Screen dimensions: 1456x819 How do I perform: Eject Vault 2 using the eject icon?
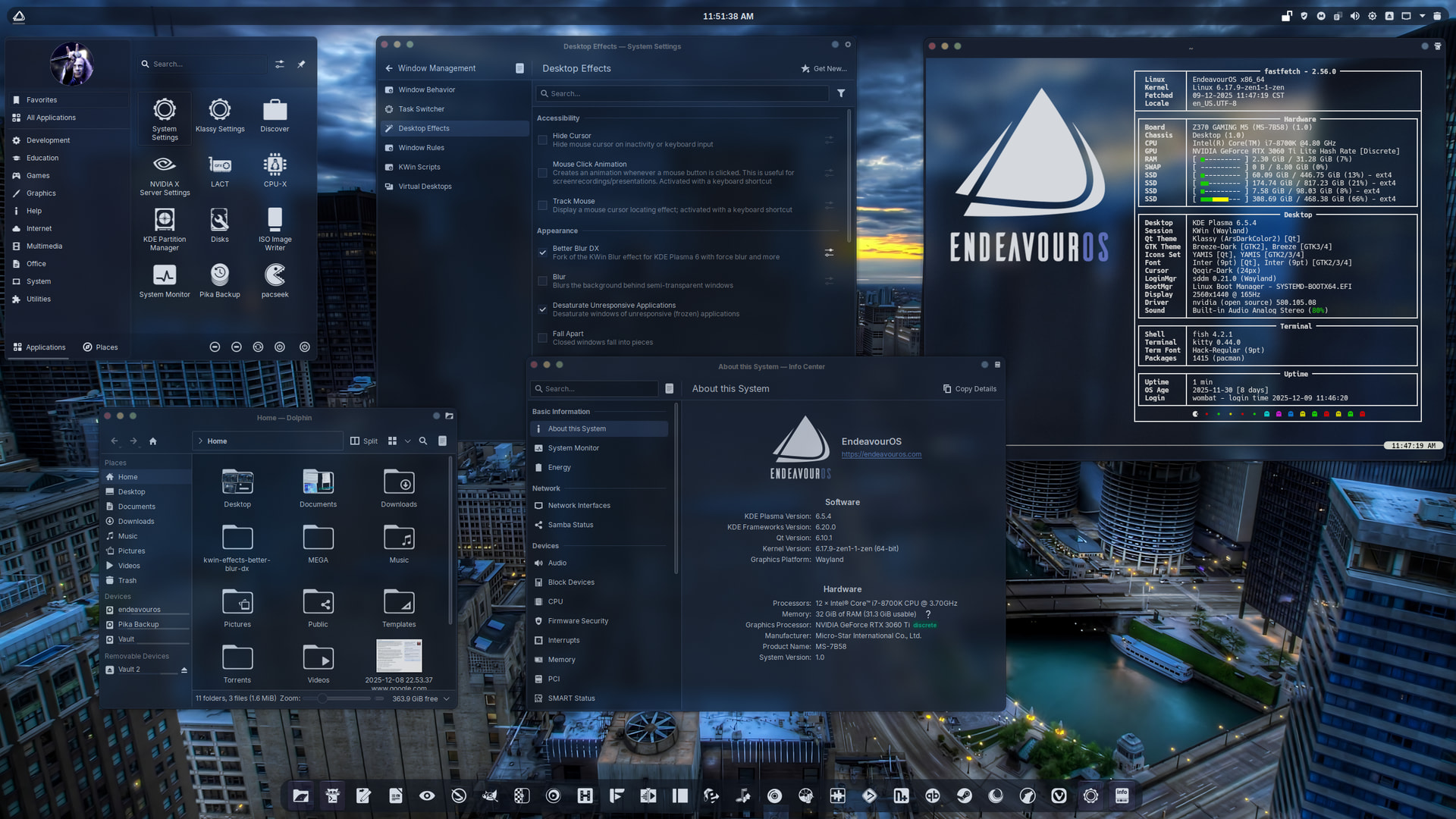pyautogui.click(x=184, y=670)
